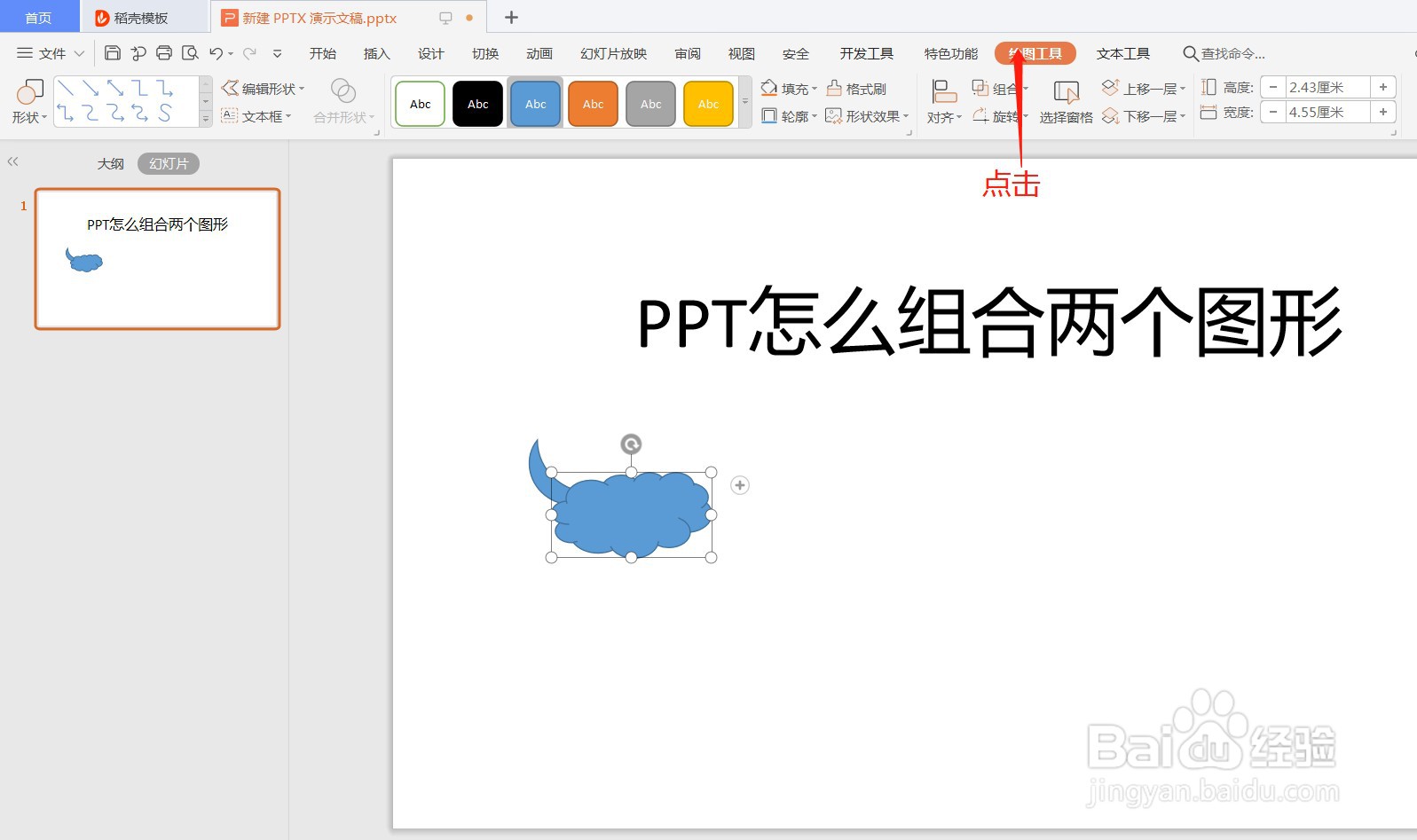Select slide 1 thumbnail
1417x840 pixels.
[x=158, y=259]
